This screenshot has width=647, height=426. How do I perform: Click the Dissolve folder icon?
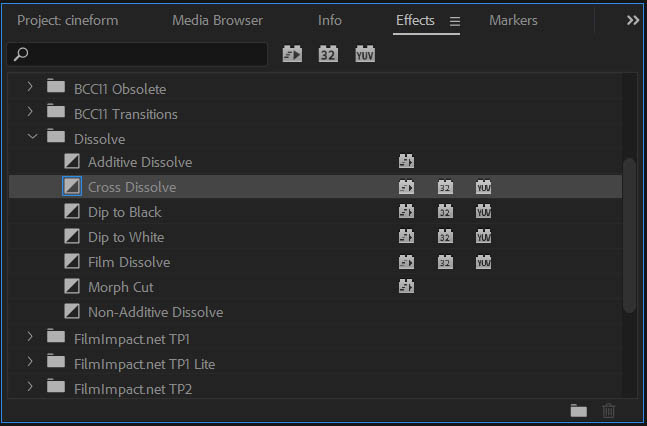[x=56, y=136]
